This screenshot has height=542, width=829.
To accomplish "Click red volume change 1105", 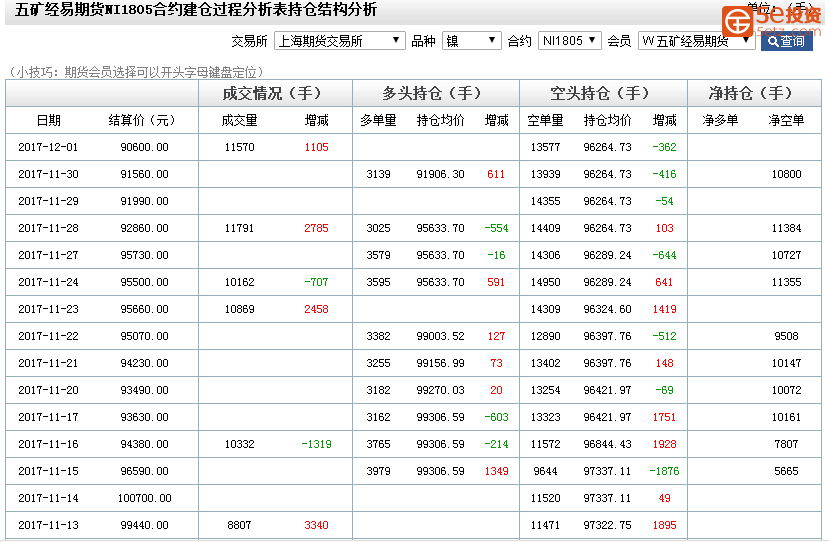I will click(x=316, y=147).
